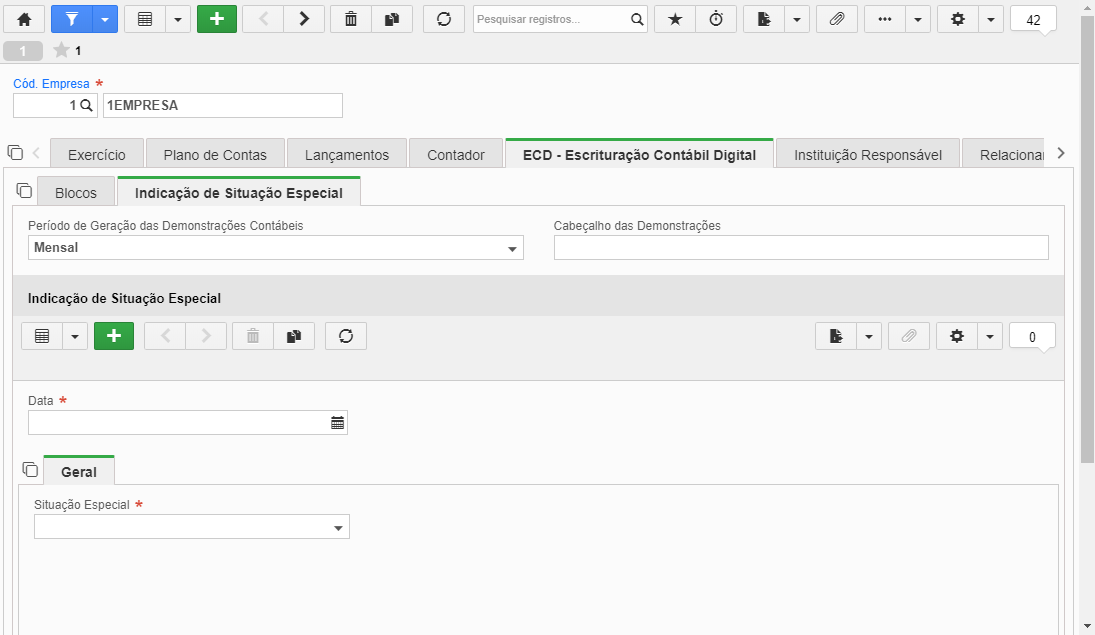Viewport: 1095px width, 635px height.
Task: Select ECD - Escrituração Contábil Digital tab
Action: pos(639,154)
